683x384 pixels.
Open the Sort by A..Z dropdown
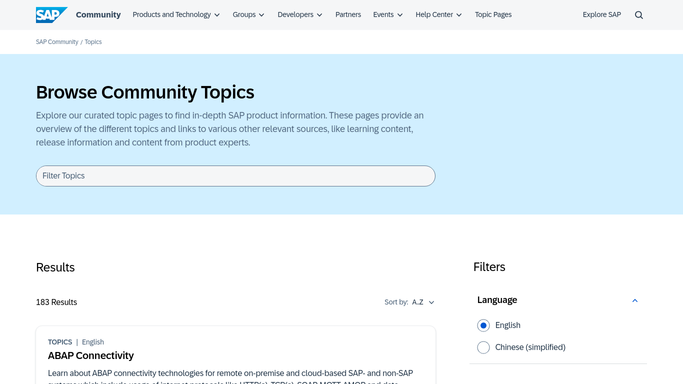click(x=423, y=302)
